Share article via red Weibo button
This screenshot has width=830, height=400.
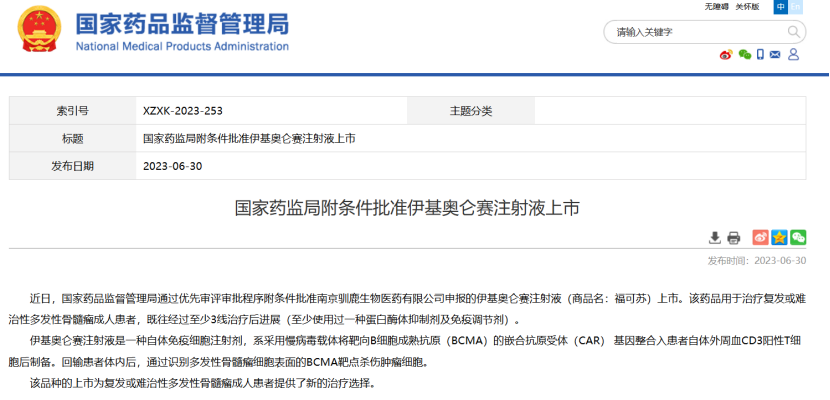761,238
